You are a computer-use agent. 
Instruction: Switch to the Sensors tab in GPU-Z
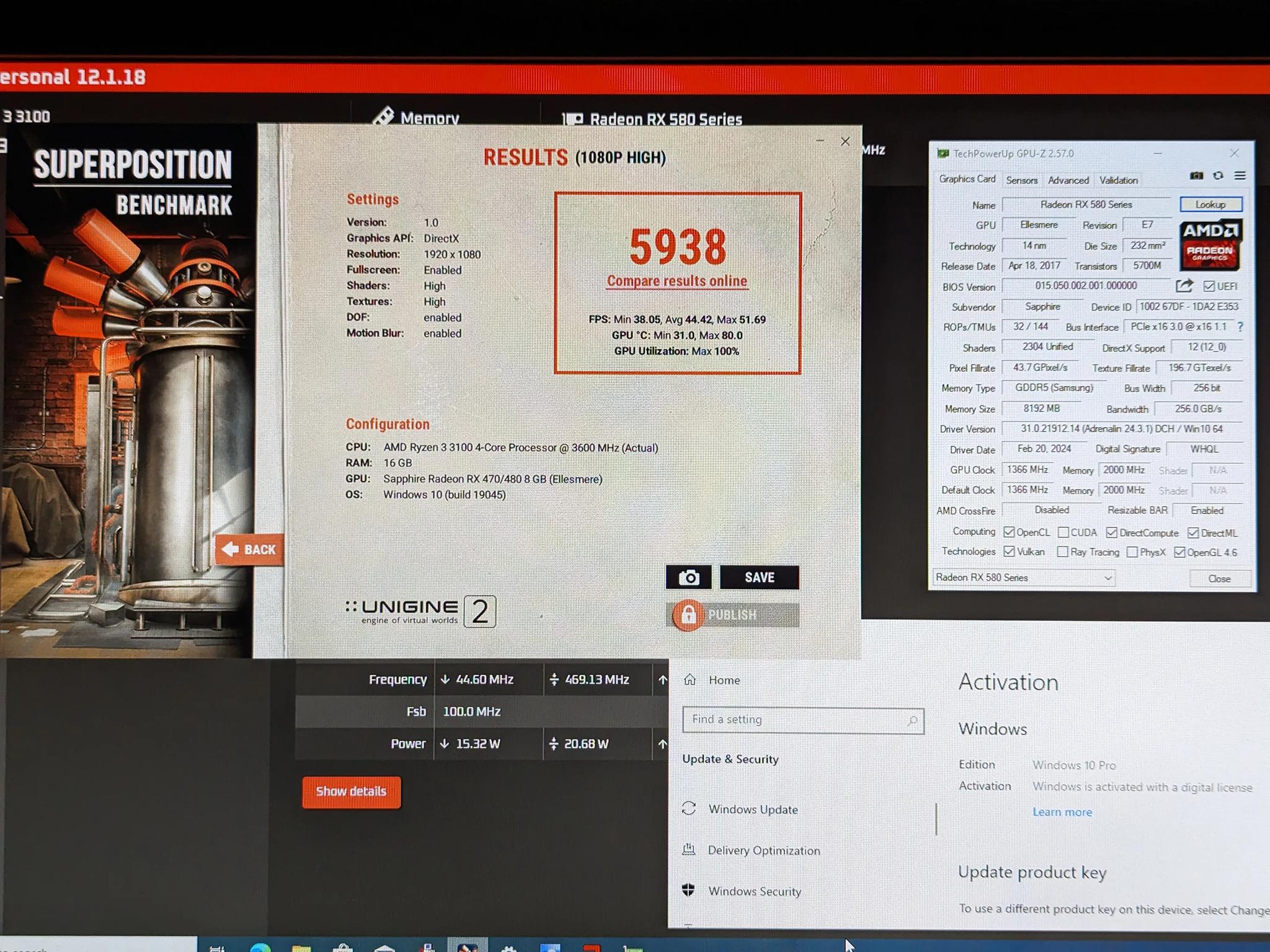(x=1021, y=180)
